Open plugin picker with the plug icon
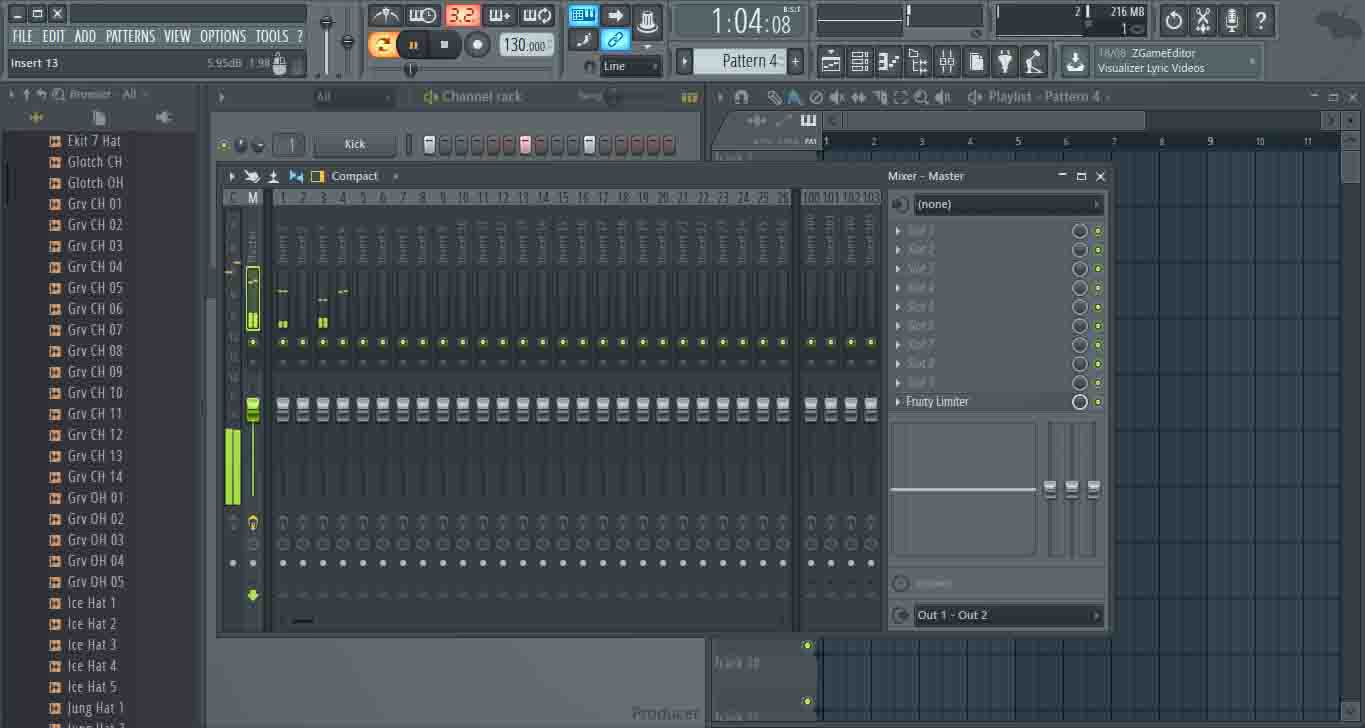Image resolution: width=1365 pixels, height=728 pixels. pyautogui.click(x=1005, y=62)
